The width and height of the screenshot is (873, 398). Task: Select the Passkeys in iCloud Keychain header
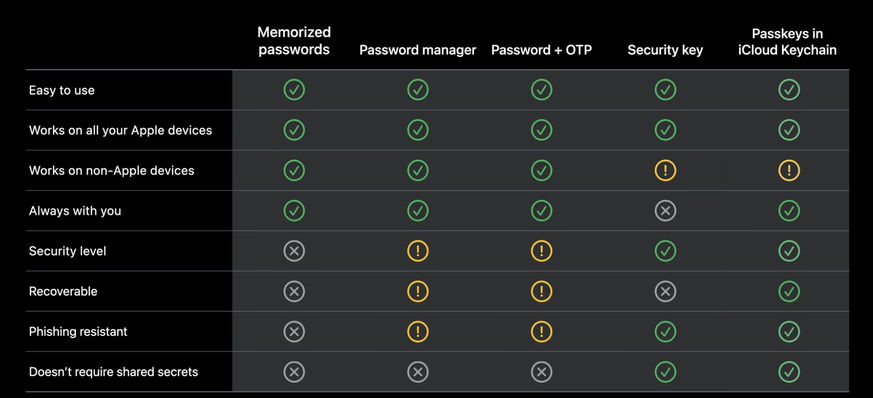(787, 42)
